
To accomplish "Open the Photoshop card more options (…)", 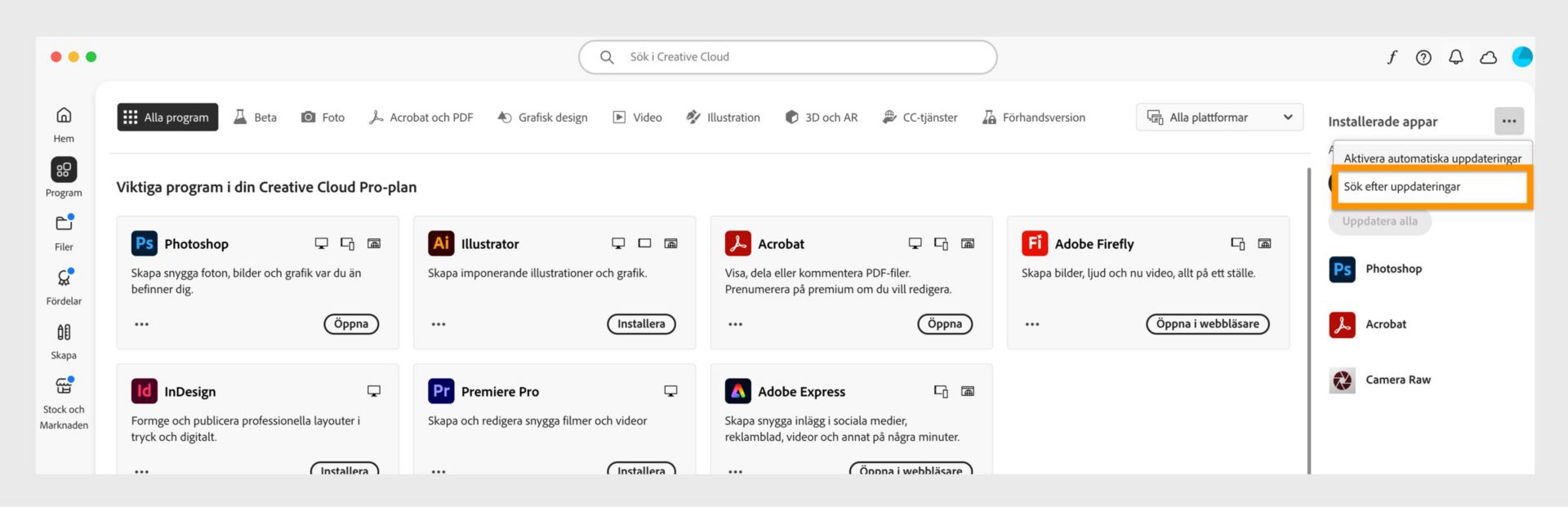I will [x=141, y=324].
